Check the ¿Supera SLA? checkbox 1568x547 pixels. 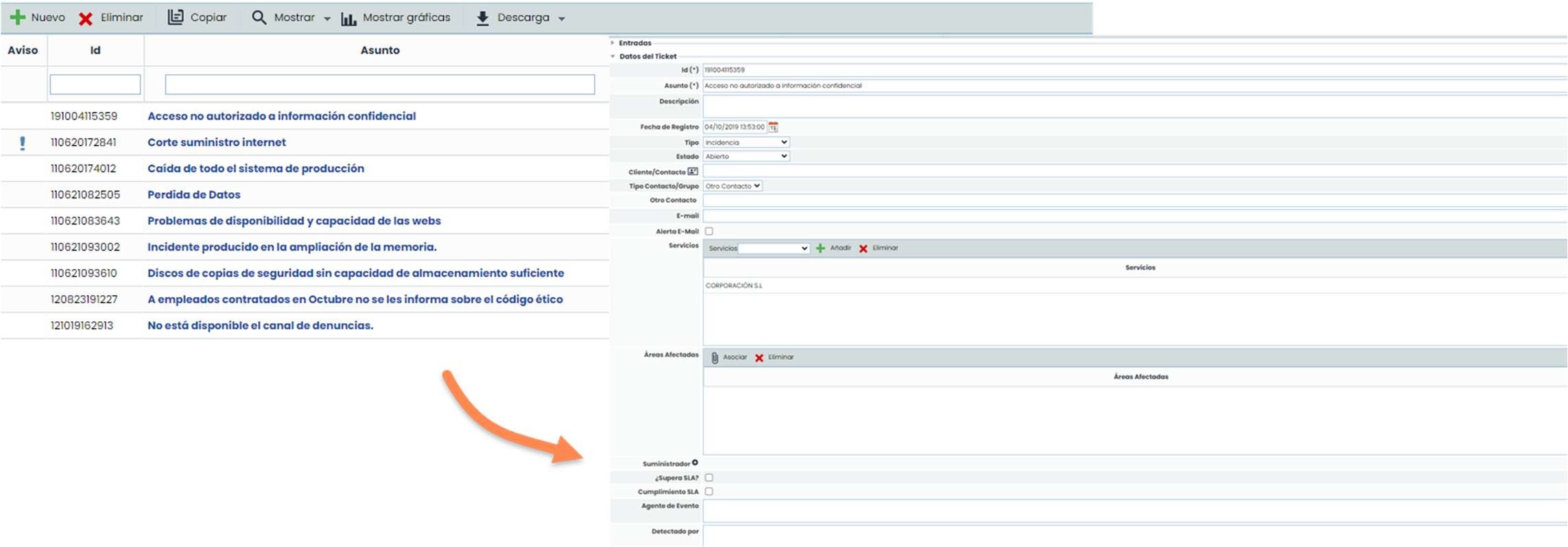[x=709, y=478]
